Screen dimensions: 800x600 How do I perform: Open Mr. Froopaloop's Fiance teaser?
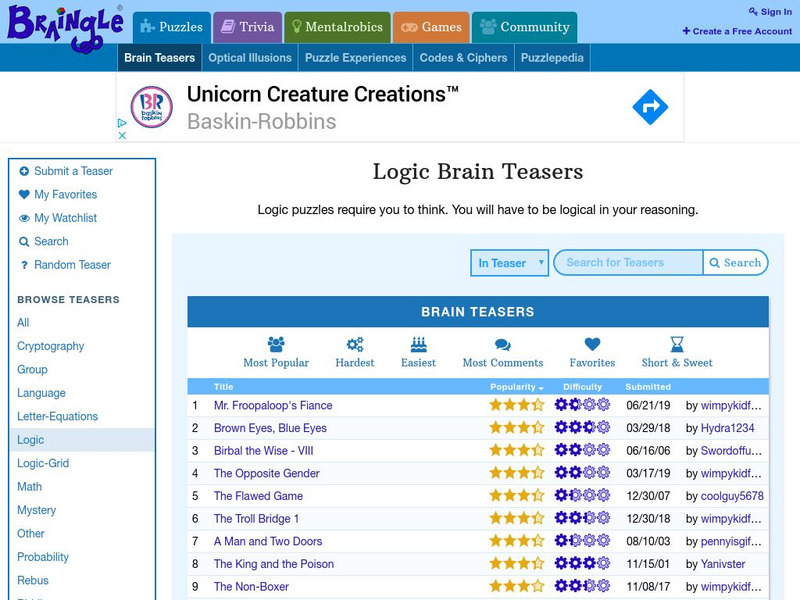tap(273, 406)
